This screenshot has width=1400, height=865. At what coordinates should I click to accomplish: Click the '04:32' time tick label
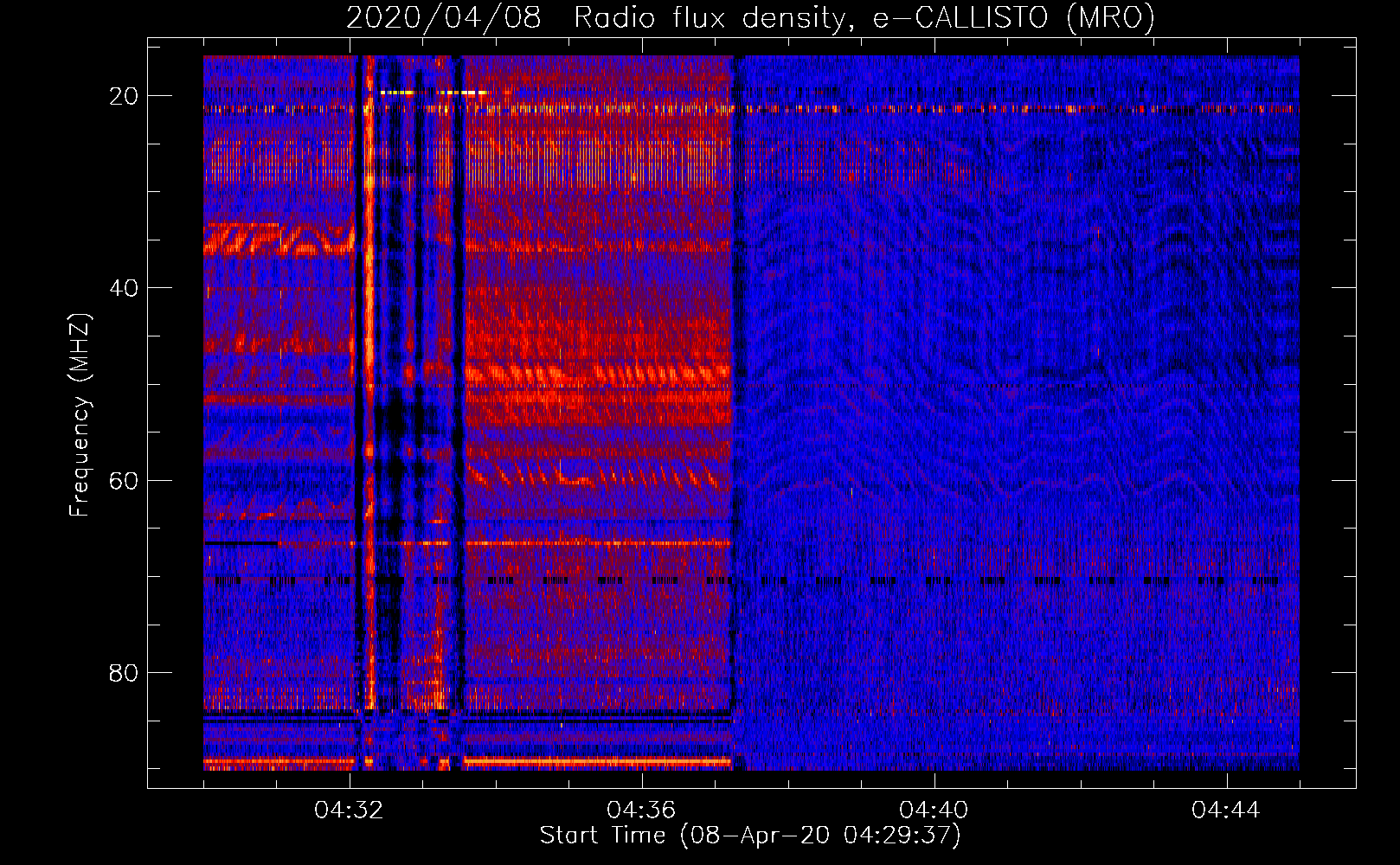[x=350, y=811]
